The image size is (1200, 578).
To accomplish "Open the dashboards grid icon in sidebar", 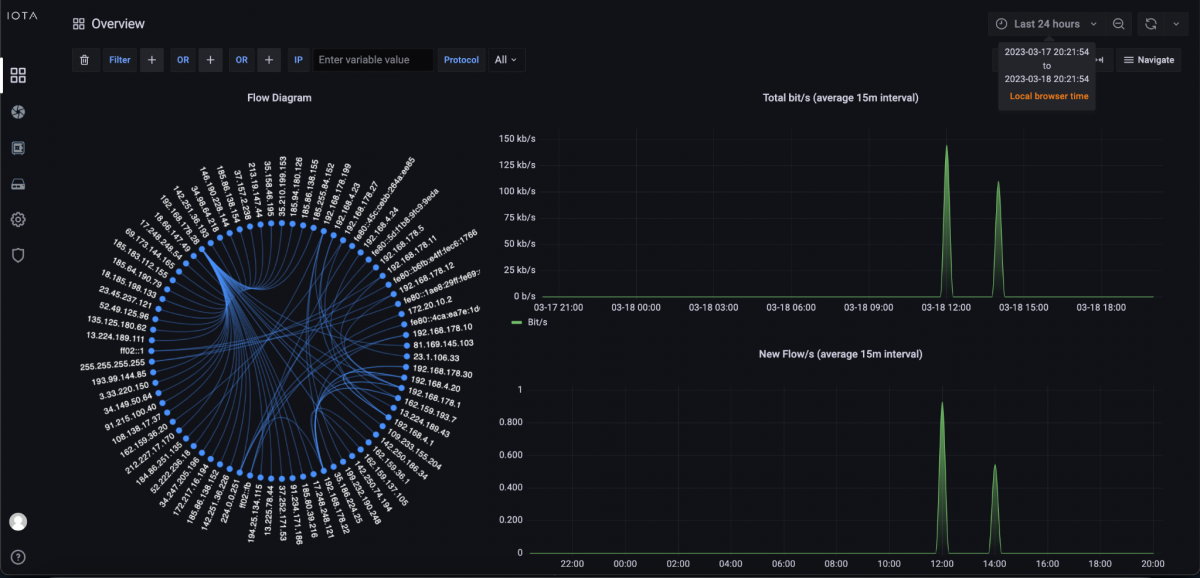I will click(x=18, y=75).
